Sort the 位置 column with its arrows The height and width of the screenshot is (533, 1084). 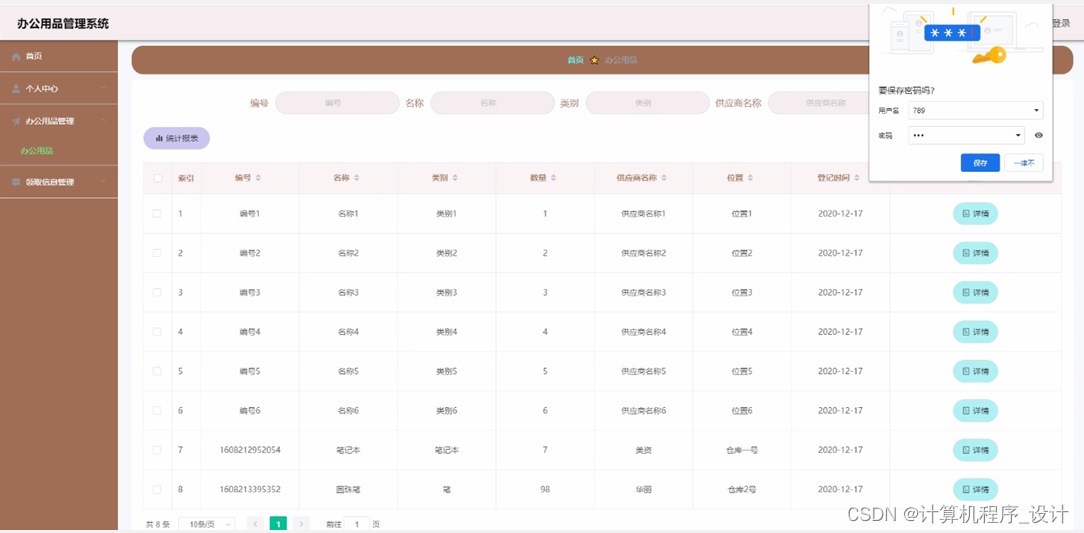[x=751, y=178]
